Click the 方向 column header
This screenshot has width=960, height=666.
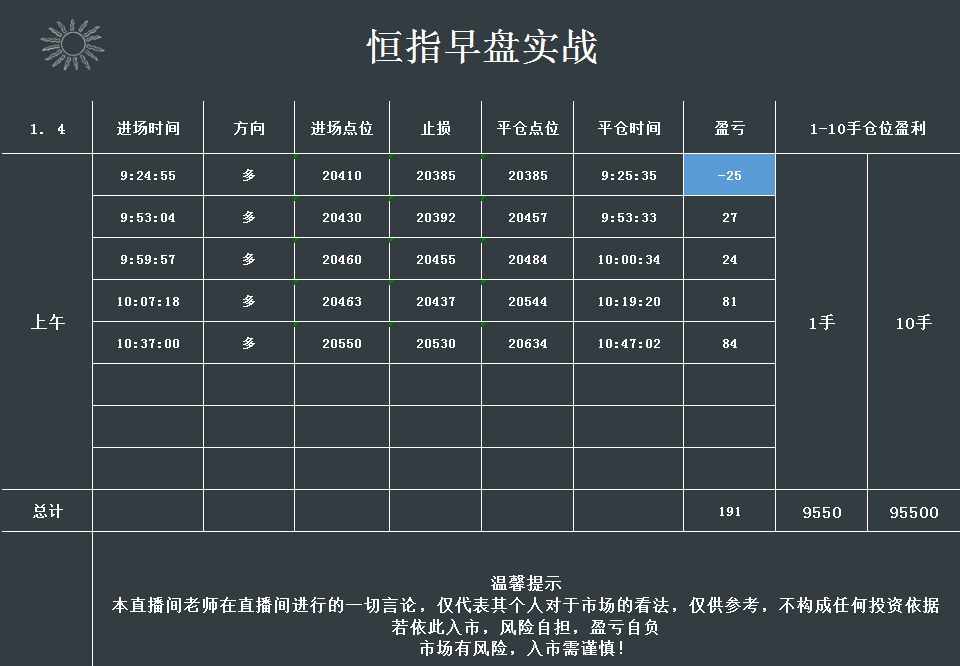tap(249, 128)
